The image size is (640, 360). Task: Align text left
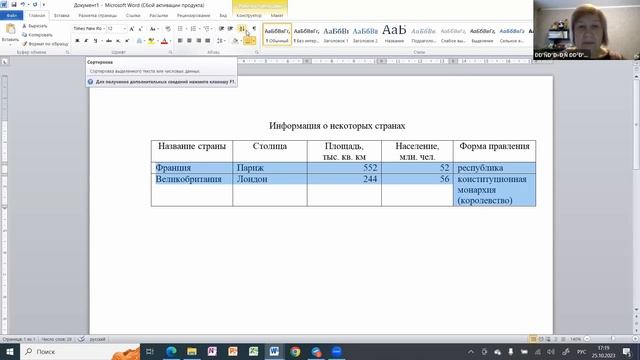coord(180,40)
